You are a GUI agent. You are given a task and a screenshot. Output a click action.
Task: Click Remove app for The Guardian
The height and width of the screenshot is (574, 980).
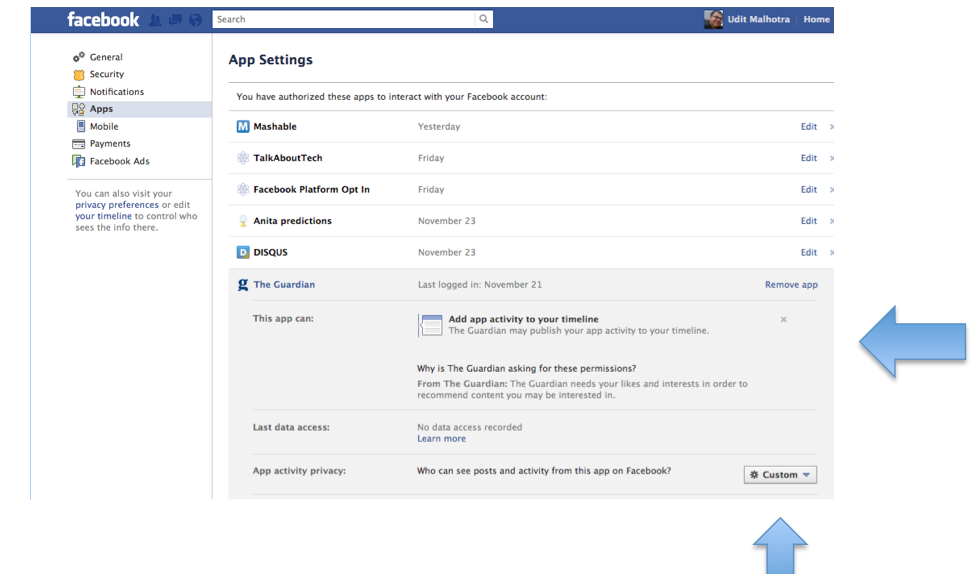(x=791, y=284)
